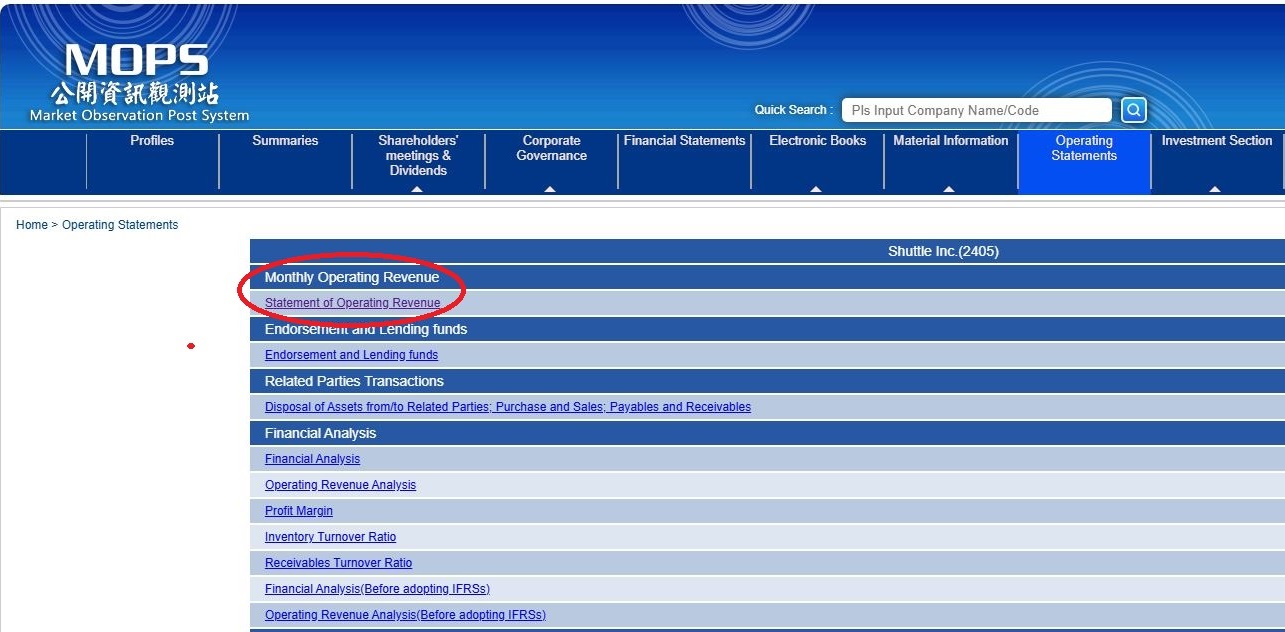Open the Financial Statements menu
Screen dimensions: 1285x632
684,141
